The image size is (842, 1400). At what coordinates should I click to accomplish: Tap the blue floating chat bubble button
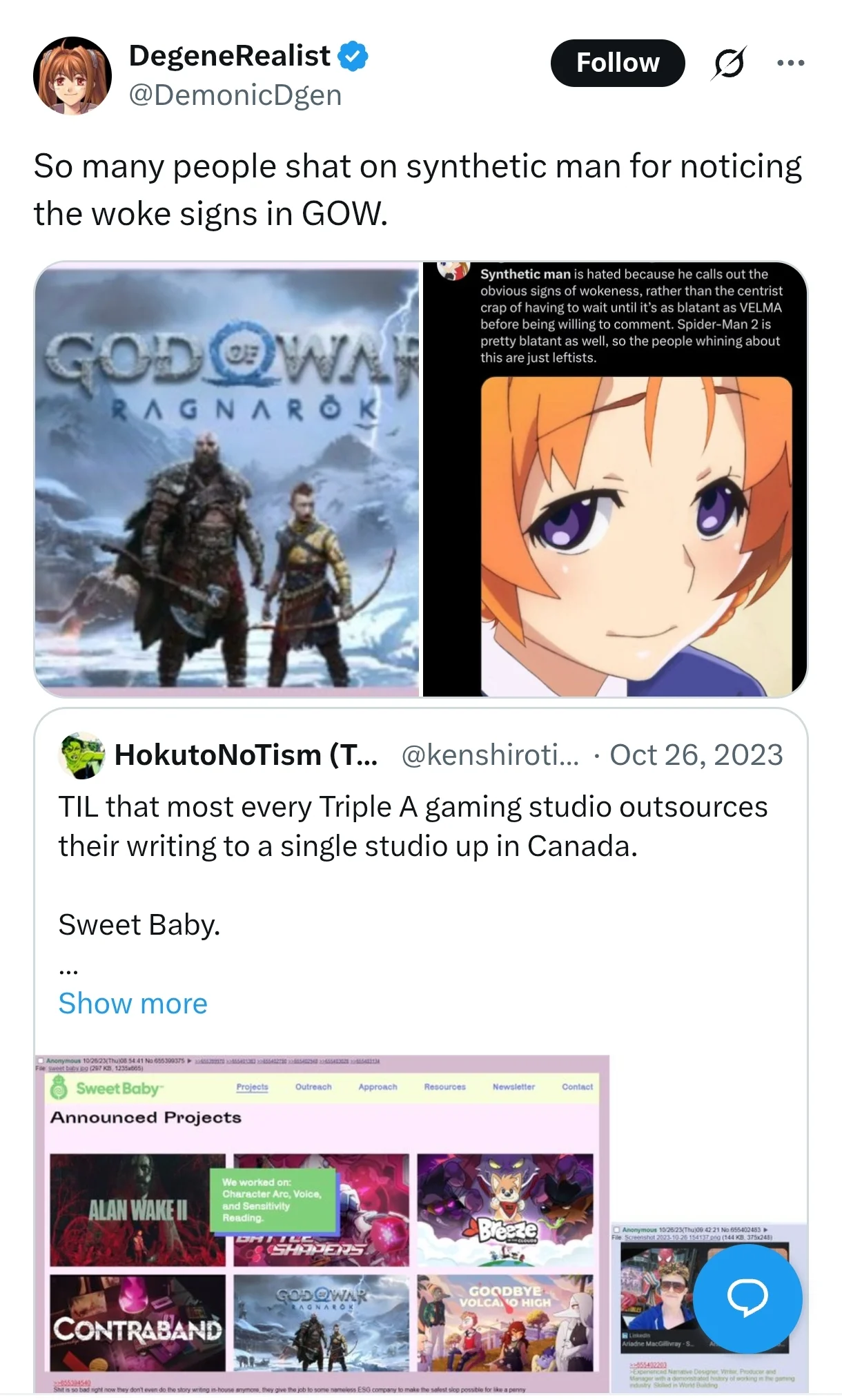tap(747, 1298)
